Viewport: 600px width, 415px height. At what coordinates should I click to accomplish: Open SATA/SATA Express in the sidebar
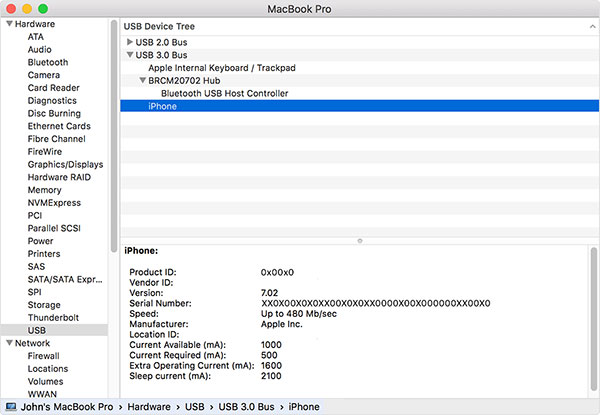pos(65,279)
